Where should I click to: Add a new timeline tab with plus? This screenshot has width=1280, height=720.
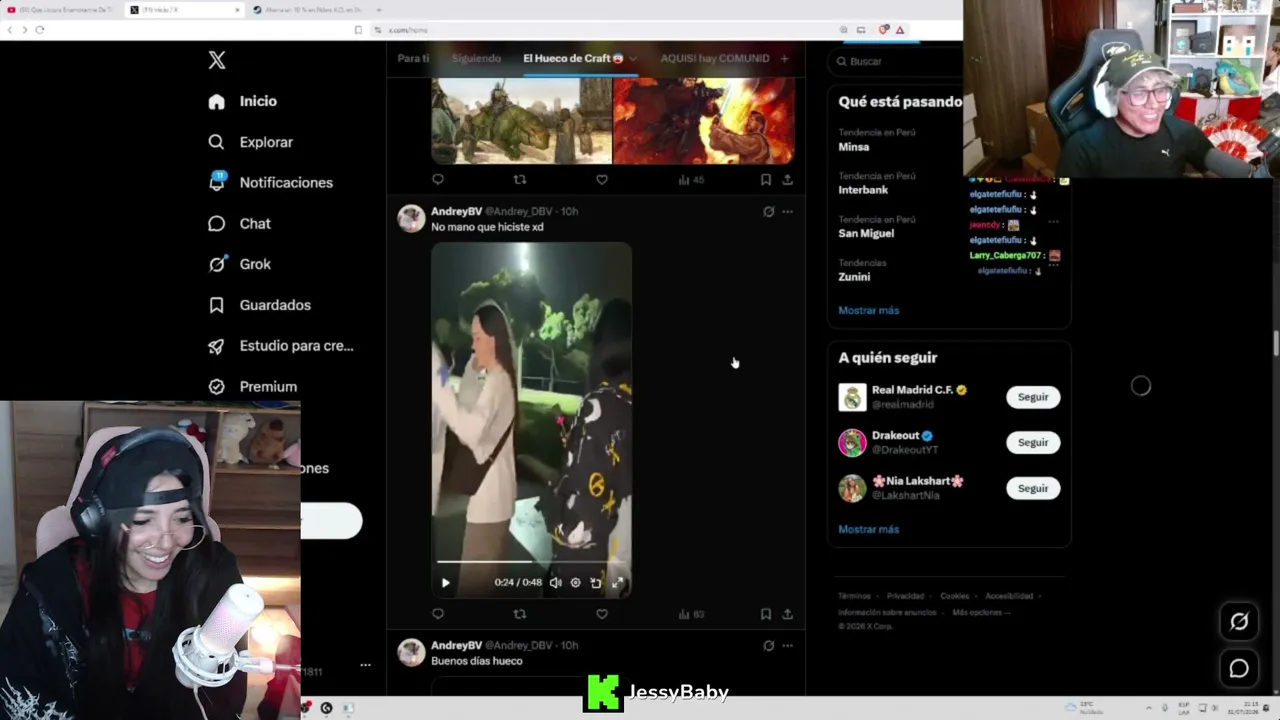784,58
